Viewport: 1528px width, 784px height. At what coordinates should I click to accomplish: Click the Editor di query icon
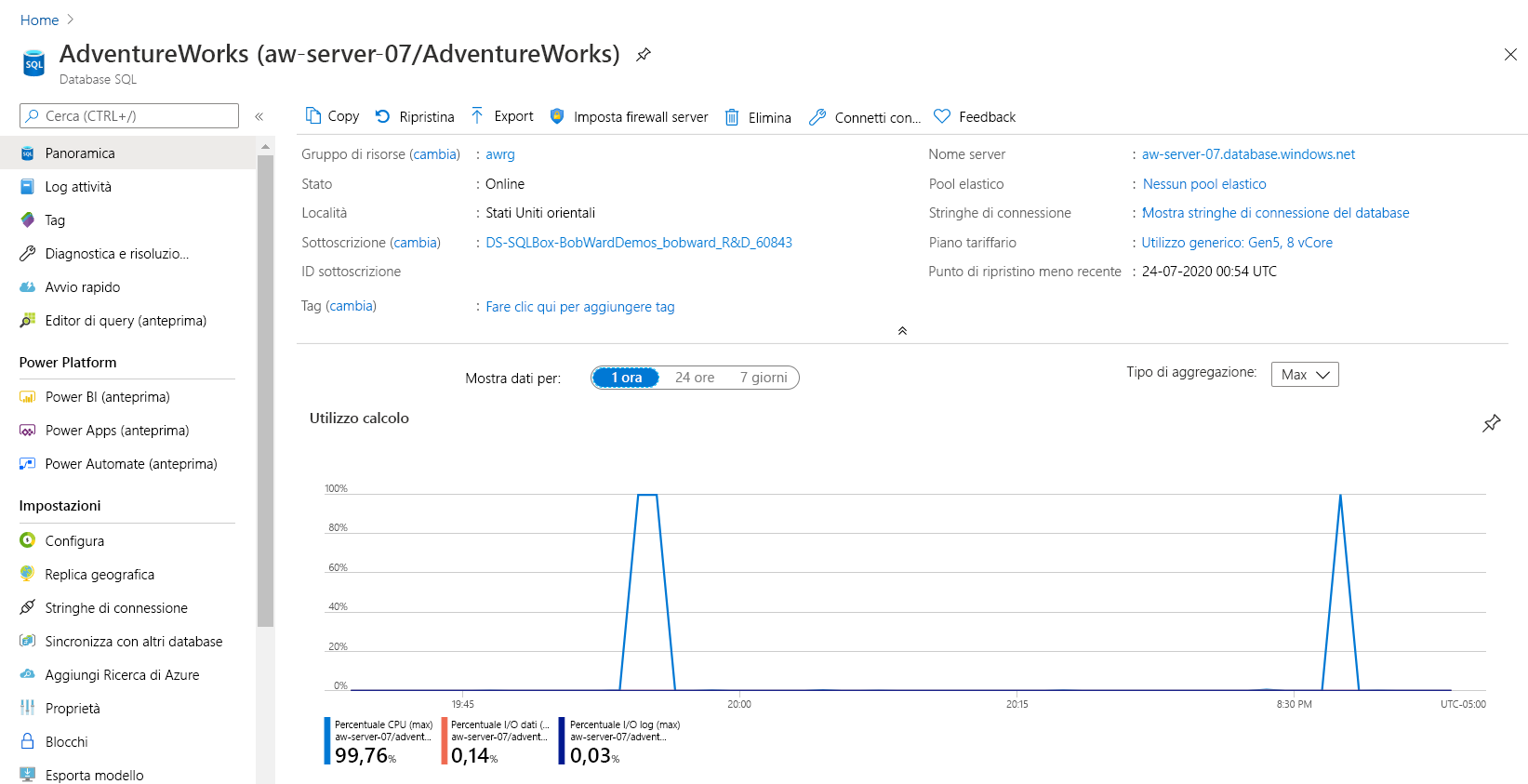coord(28,321)
